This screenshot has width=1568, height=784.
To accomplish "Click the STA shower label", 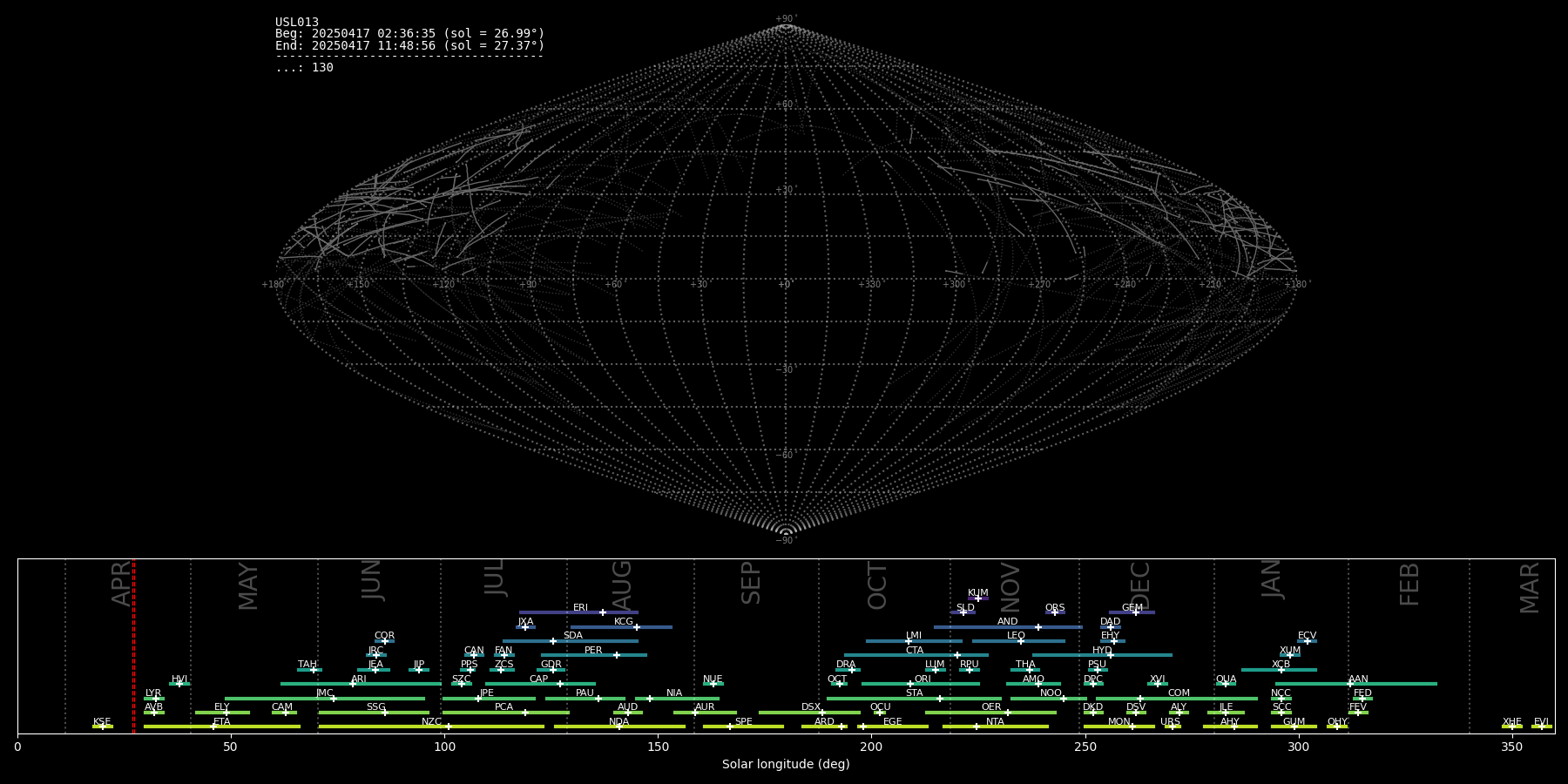I will 914,693.
